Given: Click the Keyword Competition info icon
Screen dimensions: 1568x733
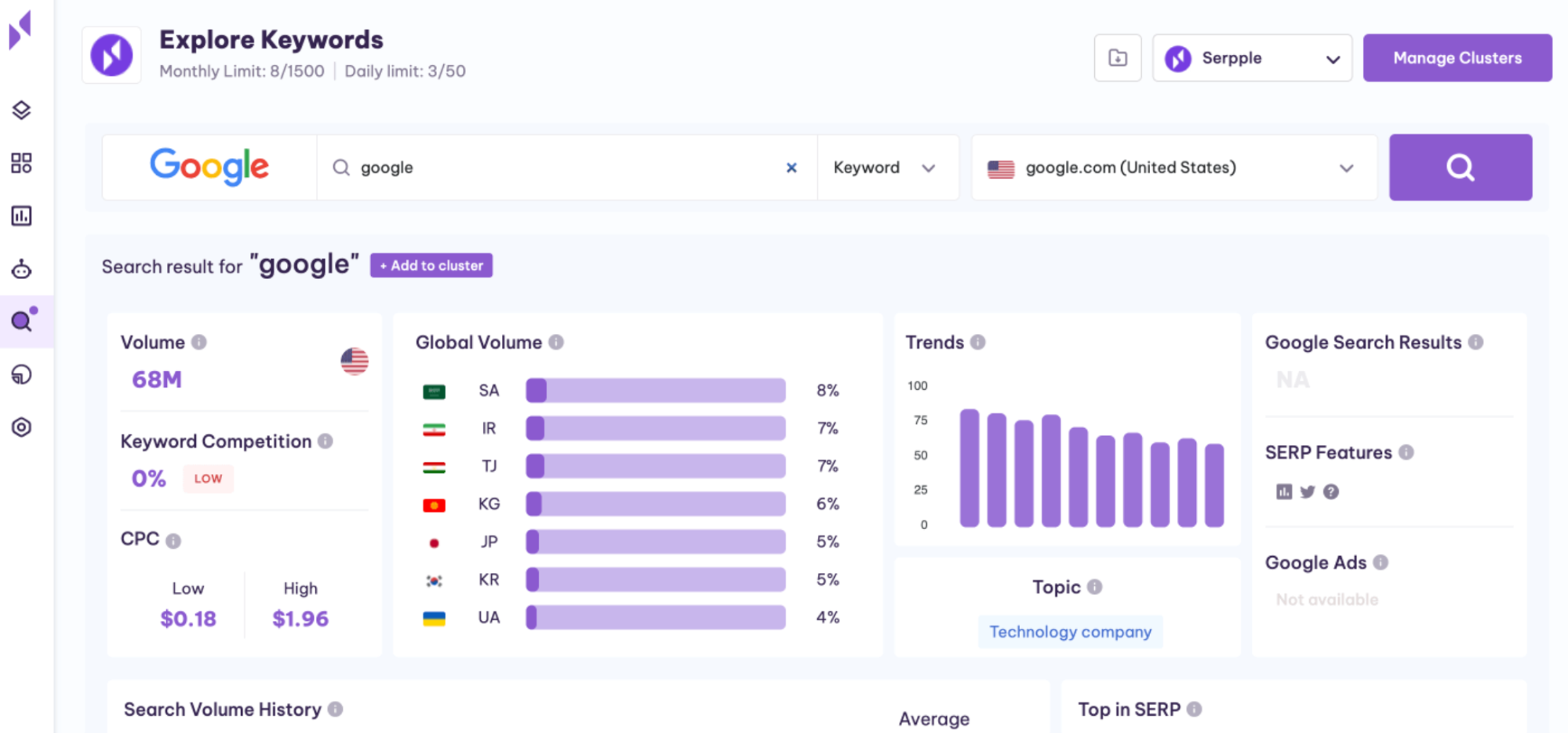Looking at the screenshot, I should point(326,441).
